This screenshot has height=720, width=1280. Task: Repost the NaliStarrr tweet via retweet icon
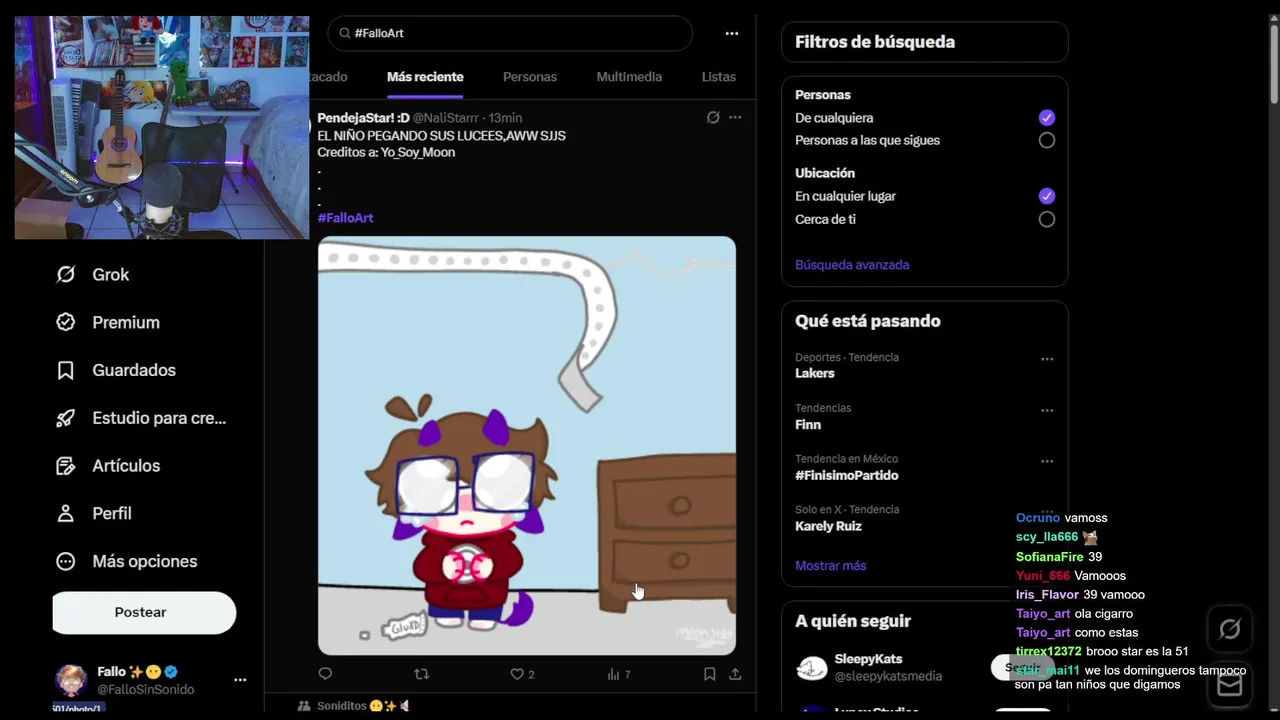(421, 674)
